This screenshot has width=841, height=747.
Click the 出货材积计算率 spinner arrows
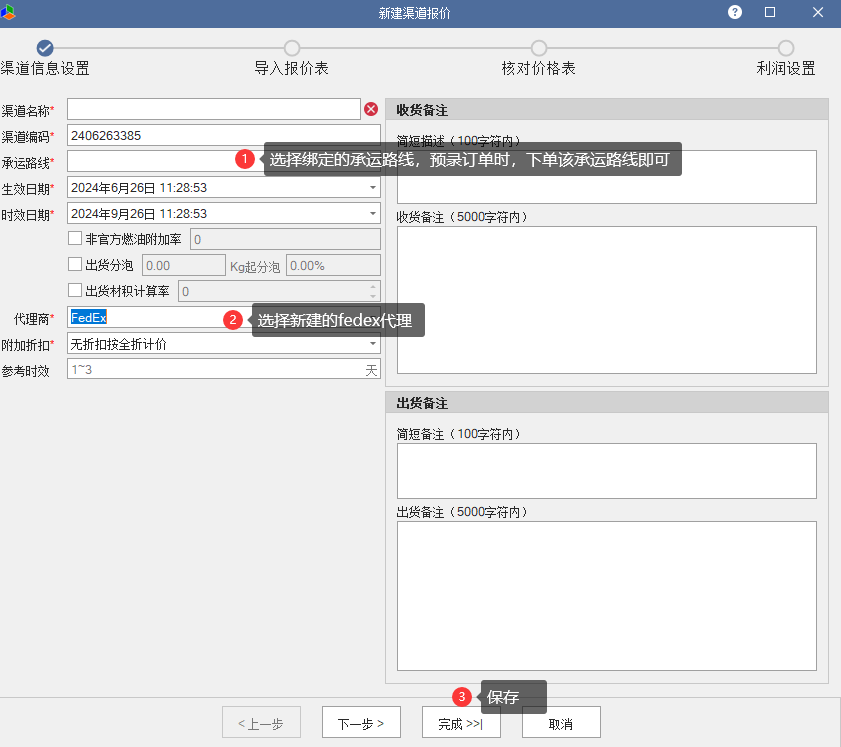373,291
